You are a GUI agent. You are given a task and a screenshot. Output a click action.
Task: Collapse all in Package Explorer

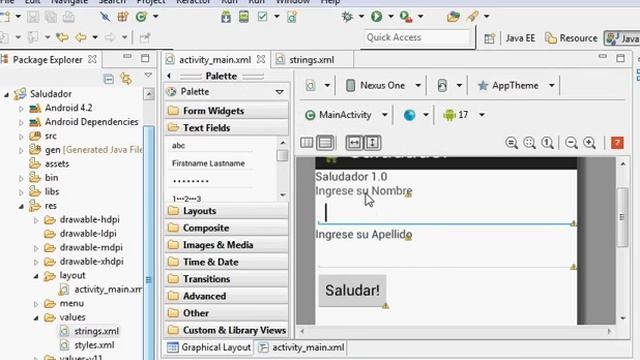pos(109,78)
